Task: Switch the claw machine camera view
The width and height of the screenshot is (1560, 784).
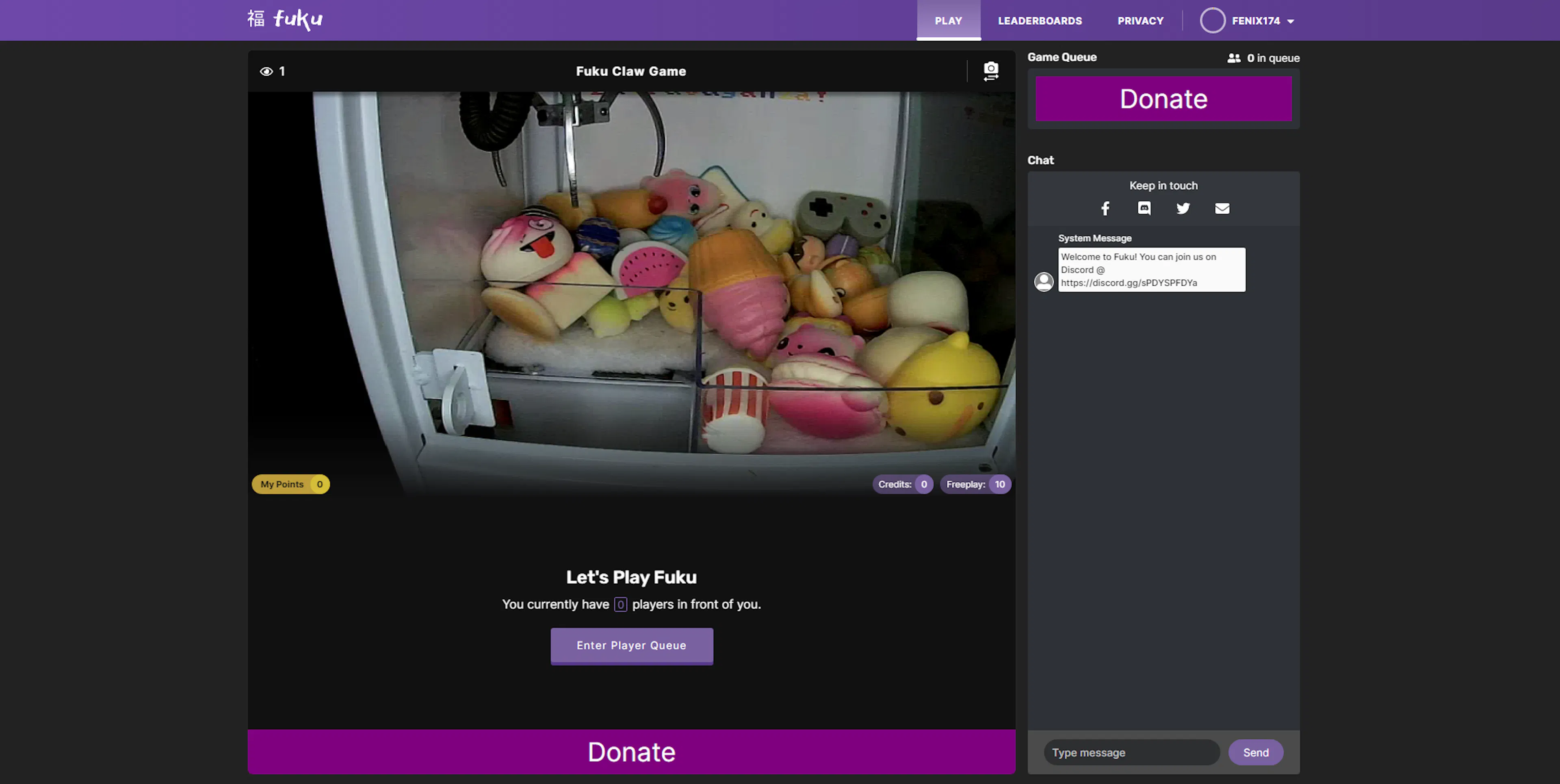Action: click(x=991, y=71)
